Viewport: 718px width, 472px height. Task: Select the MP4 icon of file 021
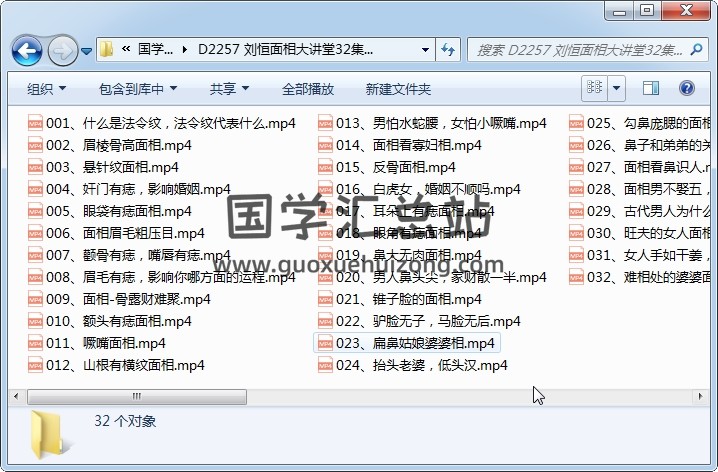(325, 299)
